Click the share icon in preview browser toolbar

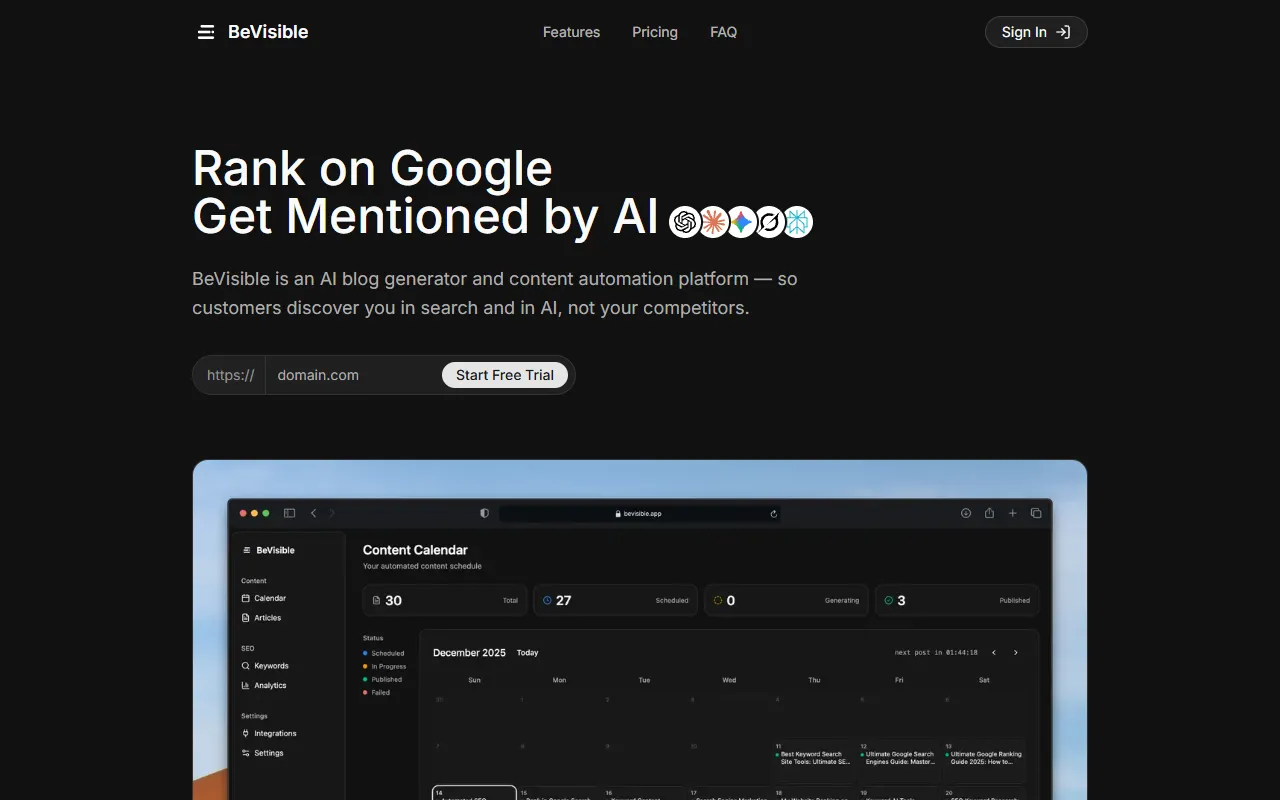click(989, 513)
